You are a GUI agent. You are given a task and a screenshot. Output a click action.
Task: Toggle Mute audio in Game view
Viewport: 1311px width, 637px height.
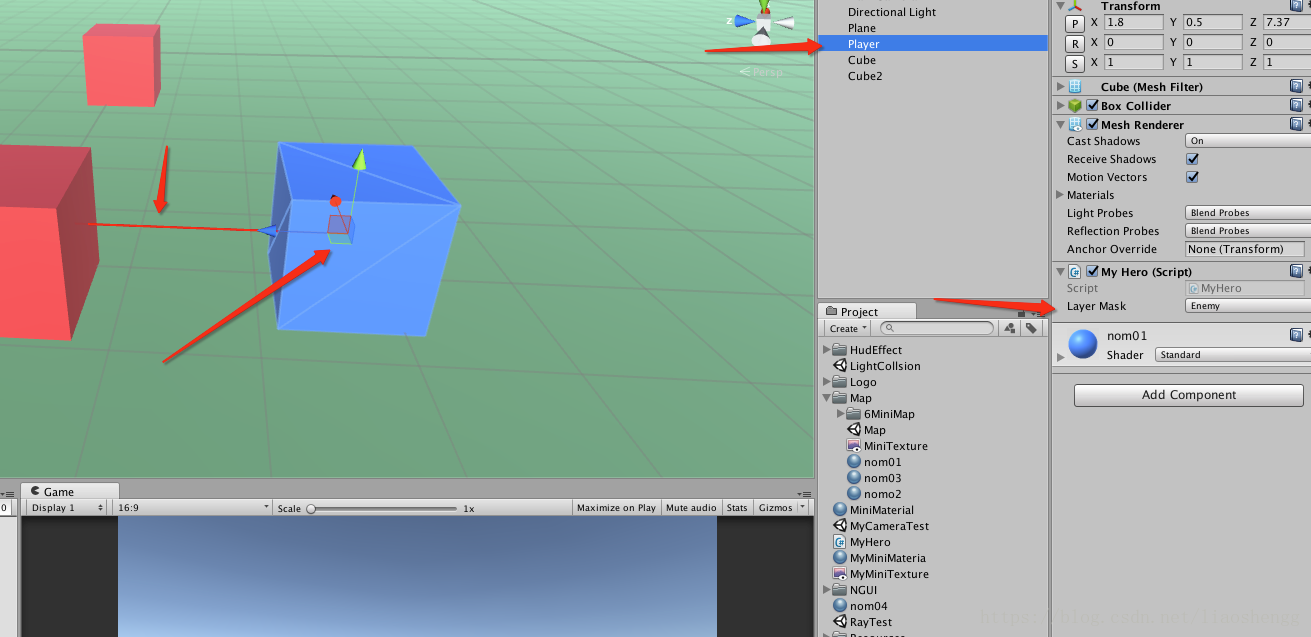[x=691, y=508]
